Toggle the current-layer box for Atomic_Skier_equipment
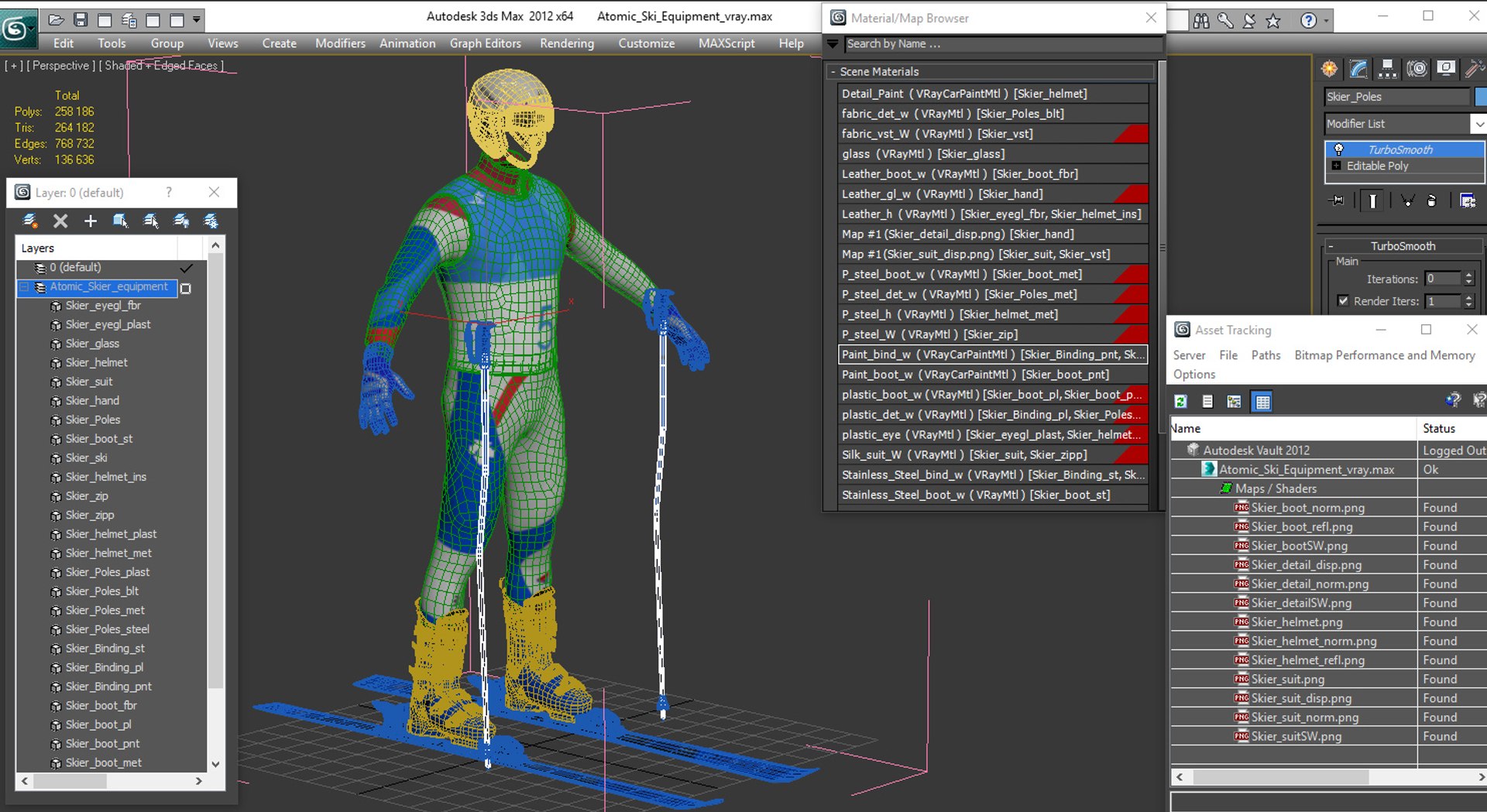 pyautogui.click(x=186, y=288)
